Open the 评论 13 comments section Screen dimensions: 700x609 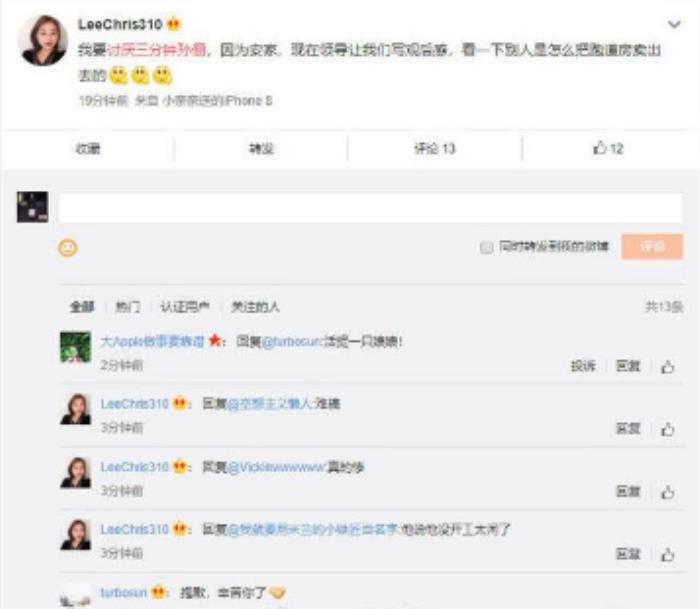tap(435, 149)
